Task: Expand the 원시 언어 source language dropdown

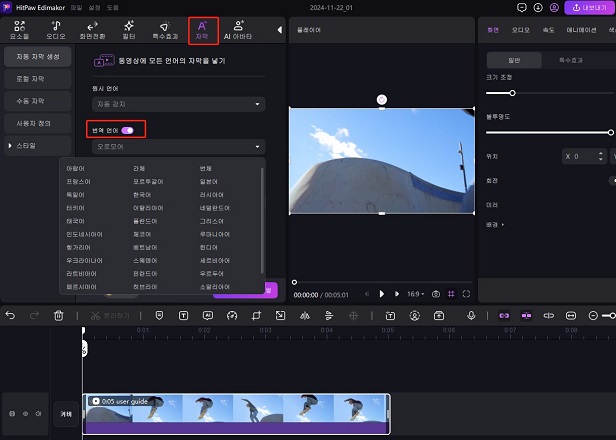Action: 179,104
